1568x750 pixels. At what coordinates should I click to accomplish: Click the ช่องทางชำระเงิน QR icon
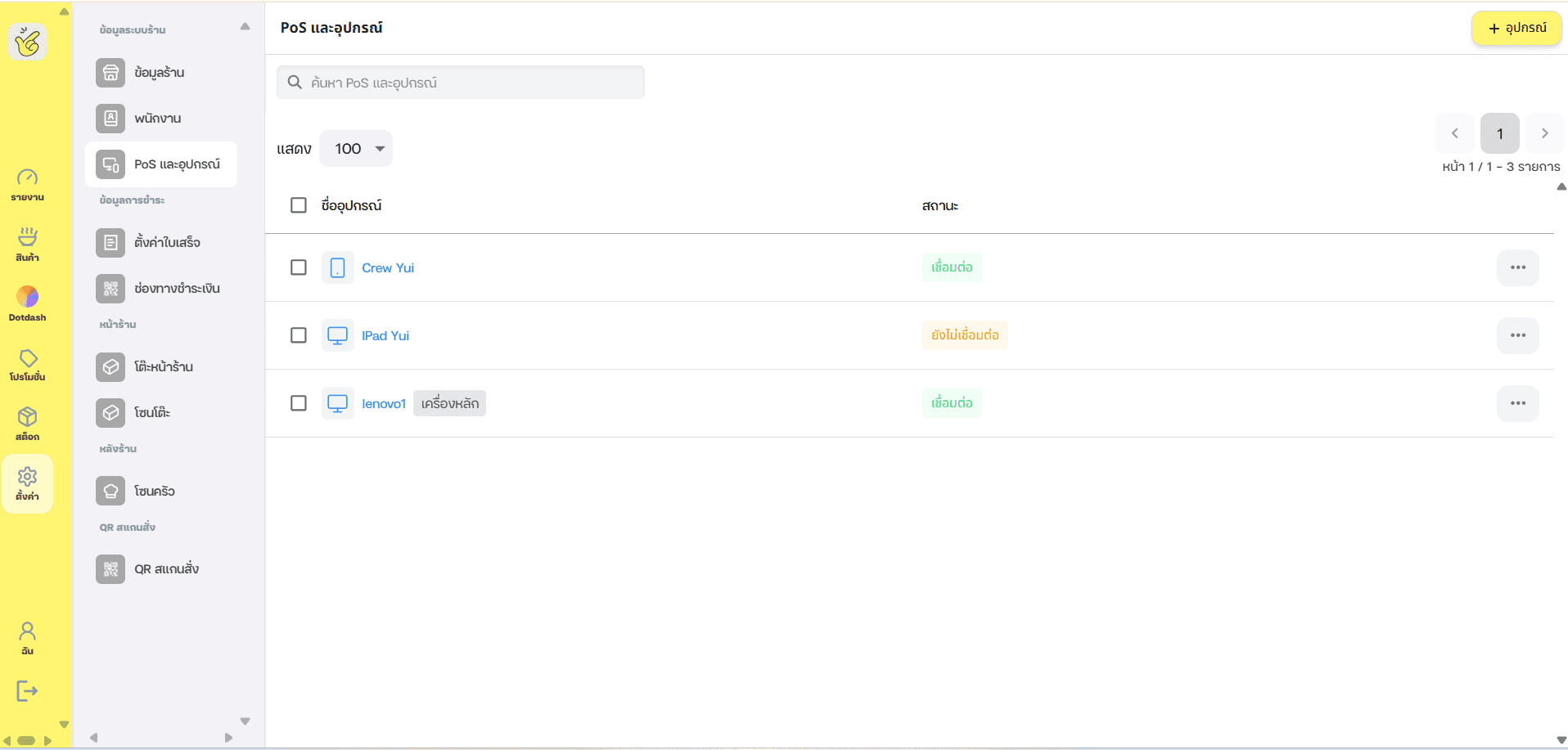click(110, 289)
